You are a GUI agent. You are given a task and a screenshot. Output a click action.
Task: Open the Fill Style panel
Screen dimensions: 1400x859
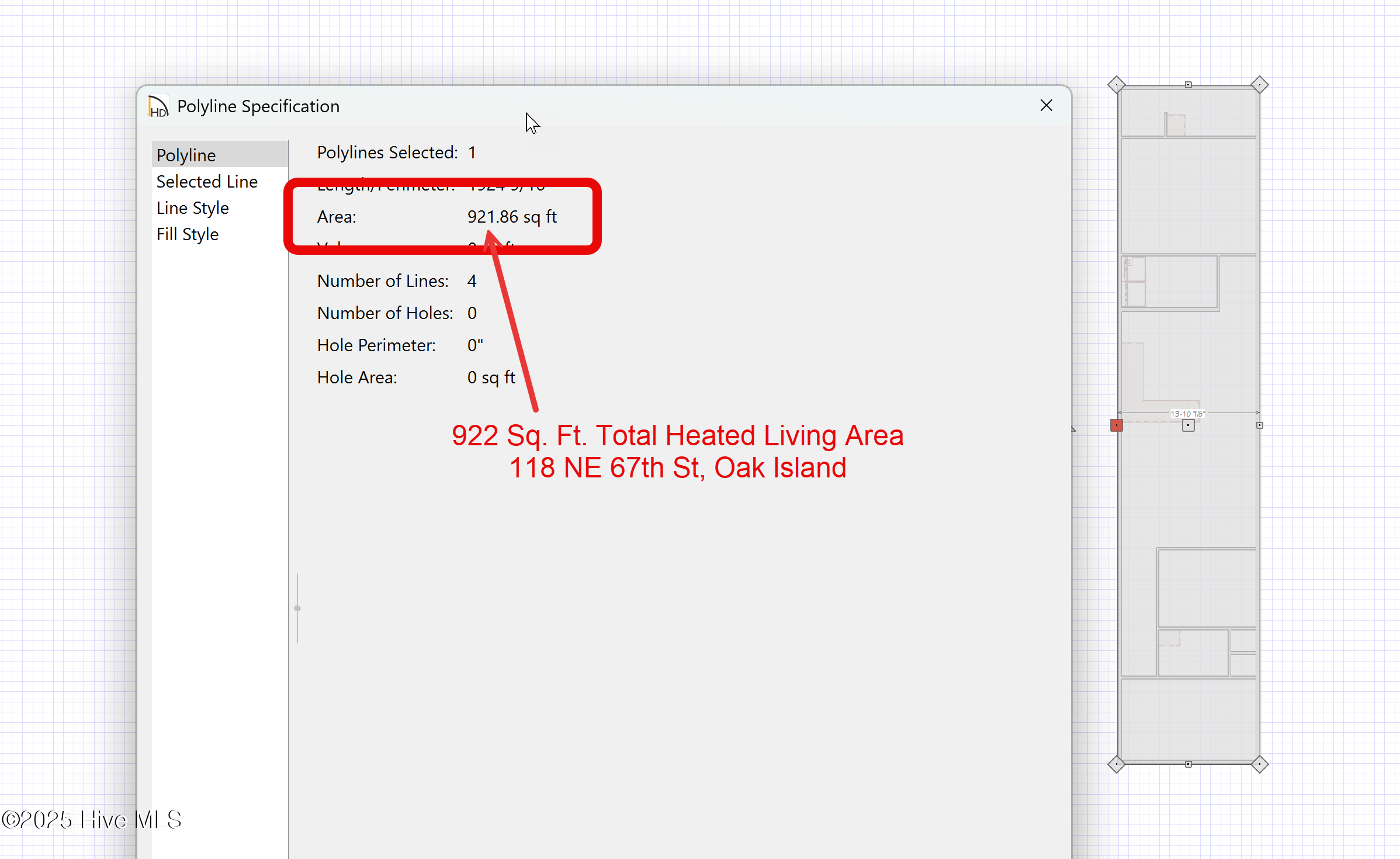[x=187, y=234]
